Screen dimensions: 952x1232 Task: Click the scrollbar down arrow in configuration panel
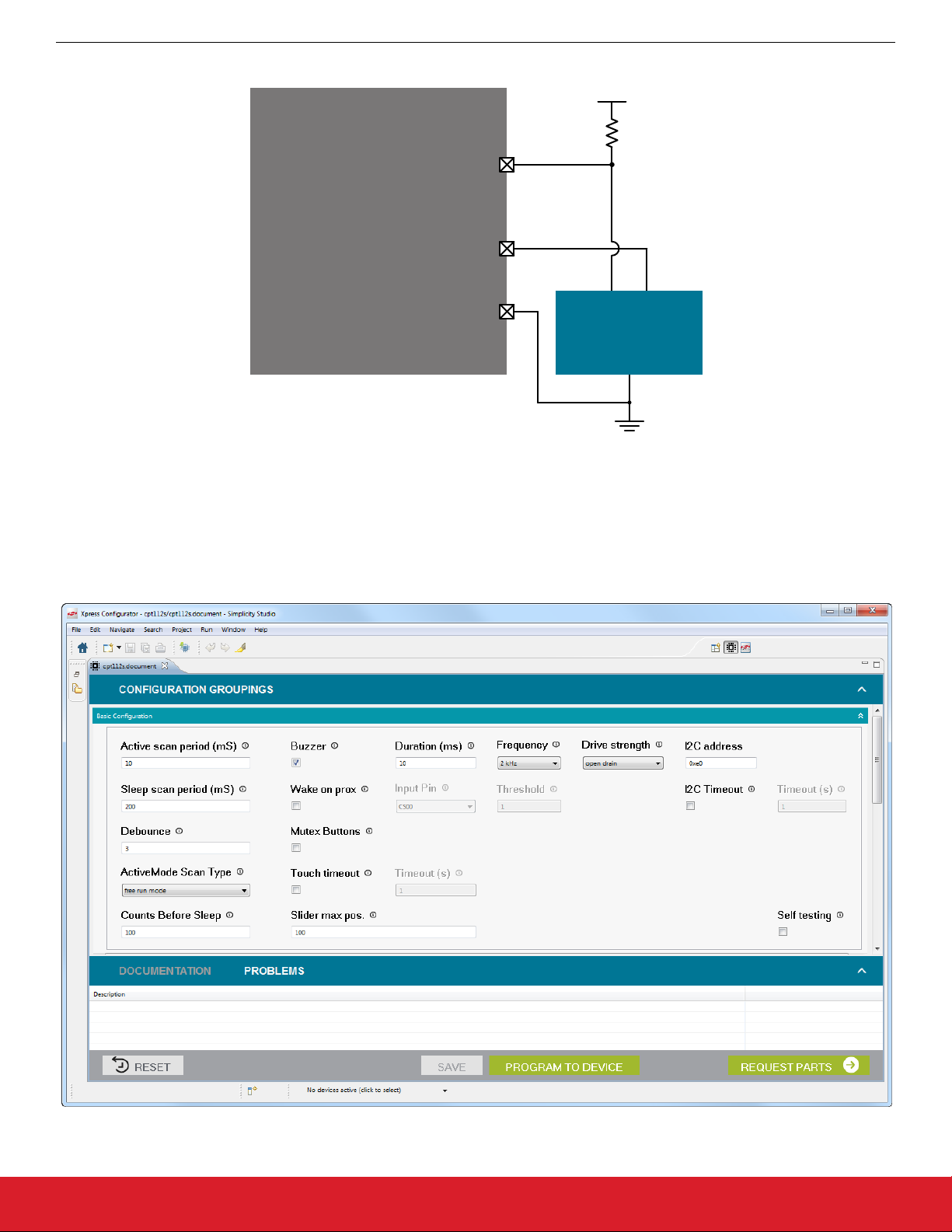[x=877, y=948]
